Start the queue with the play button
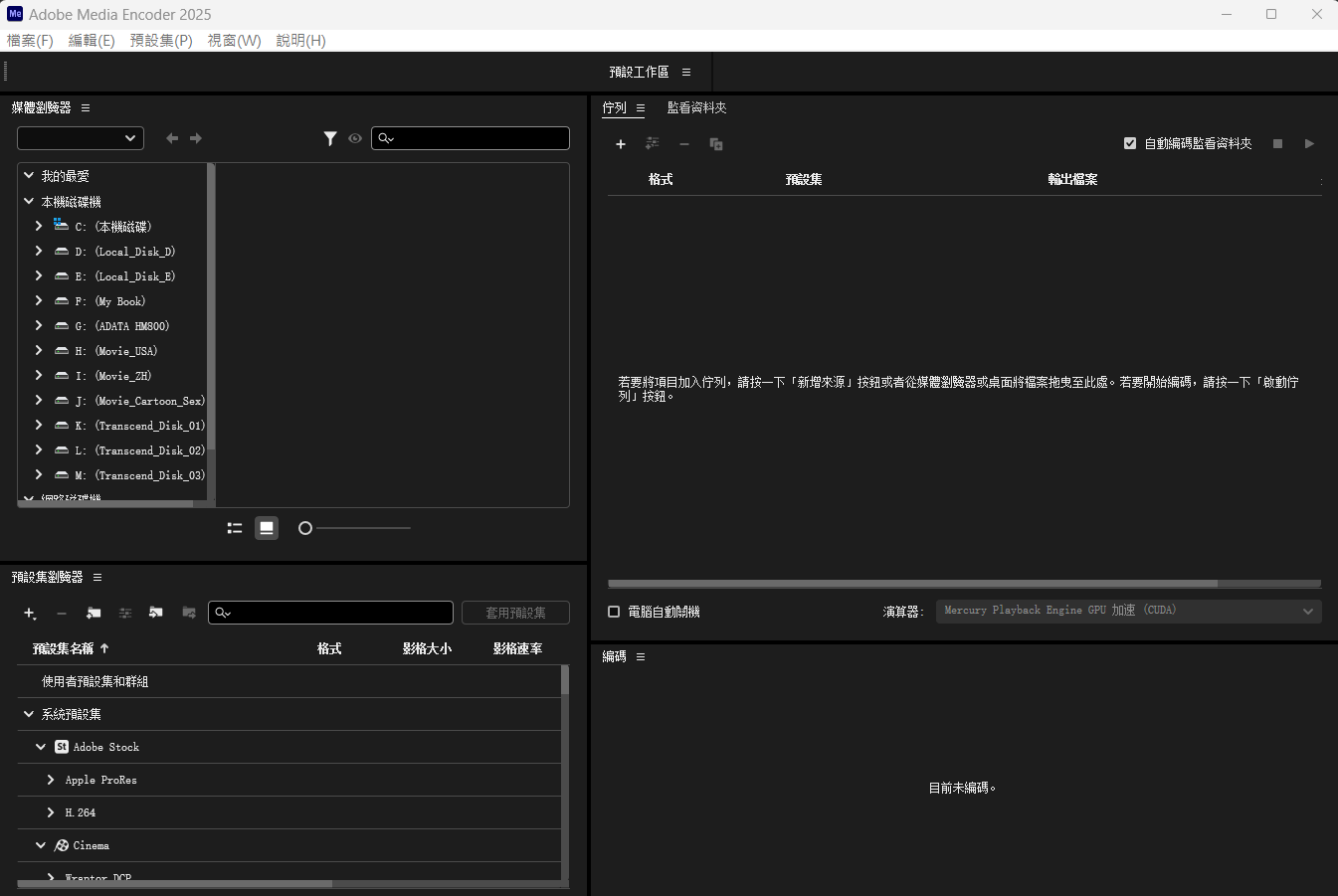This screenshot has width=1338, height=896. click(x=1309, y=144)
